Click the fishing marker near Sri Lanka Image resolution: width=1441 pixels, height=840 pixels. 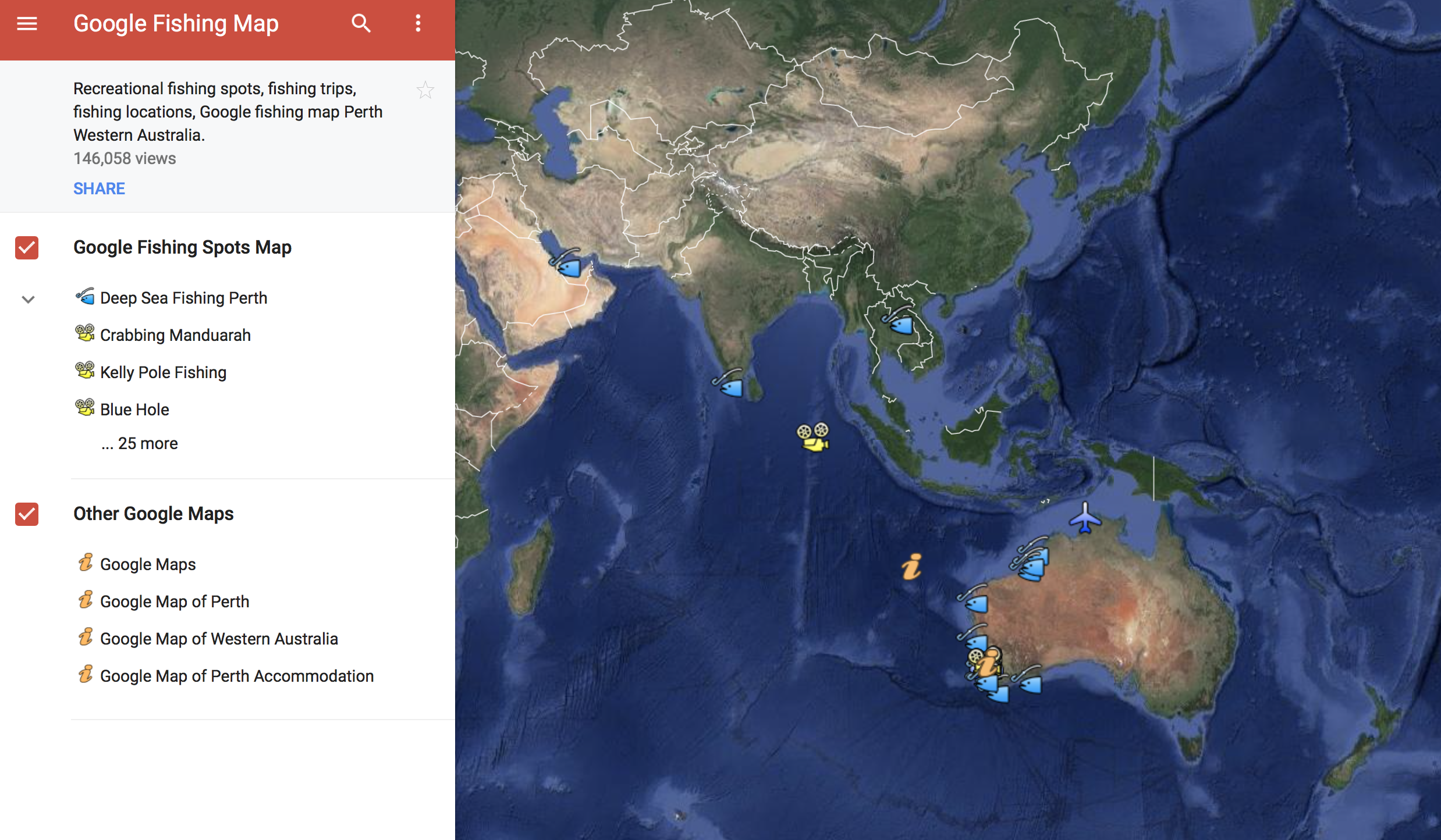(x=728, y=383)
